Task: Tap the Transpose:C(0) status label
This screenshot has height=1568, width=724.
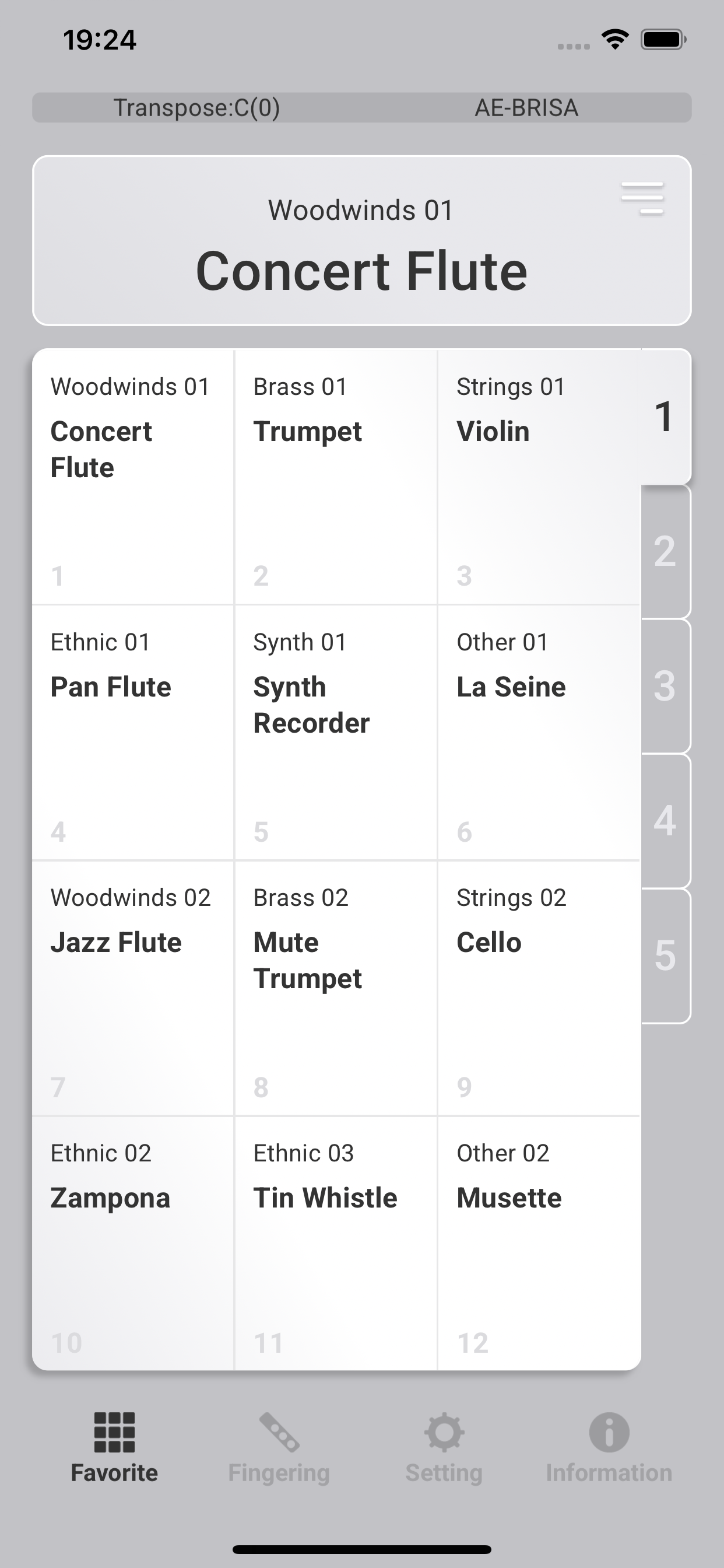Action: point(196,108)
